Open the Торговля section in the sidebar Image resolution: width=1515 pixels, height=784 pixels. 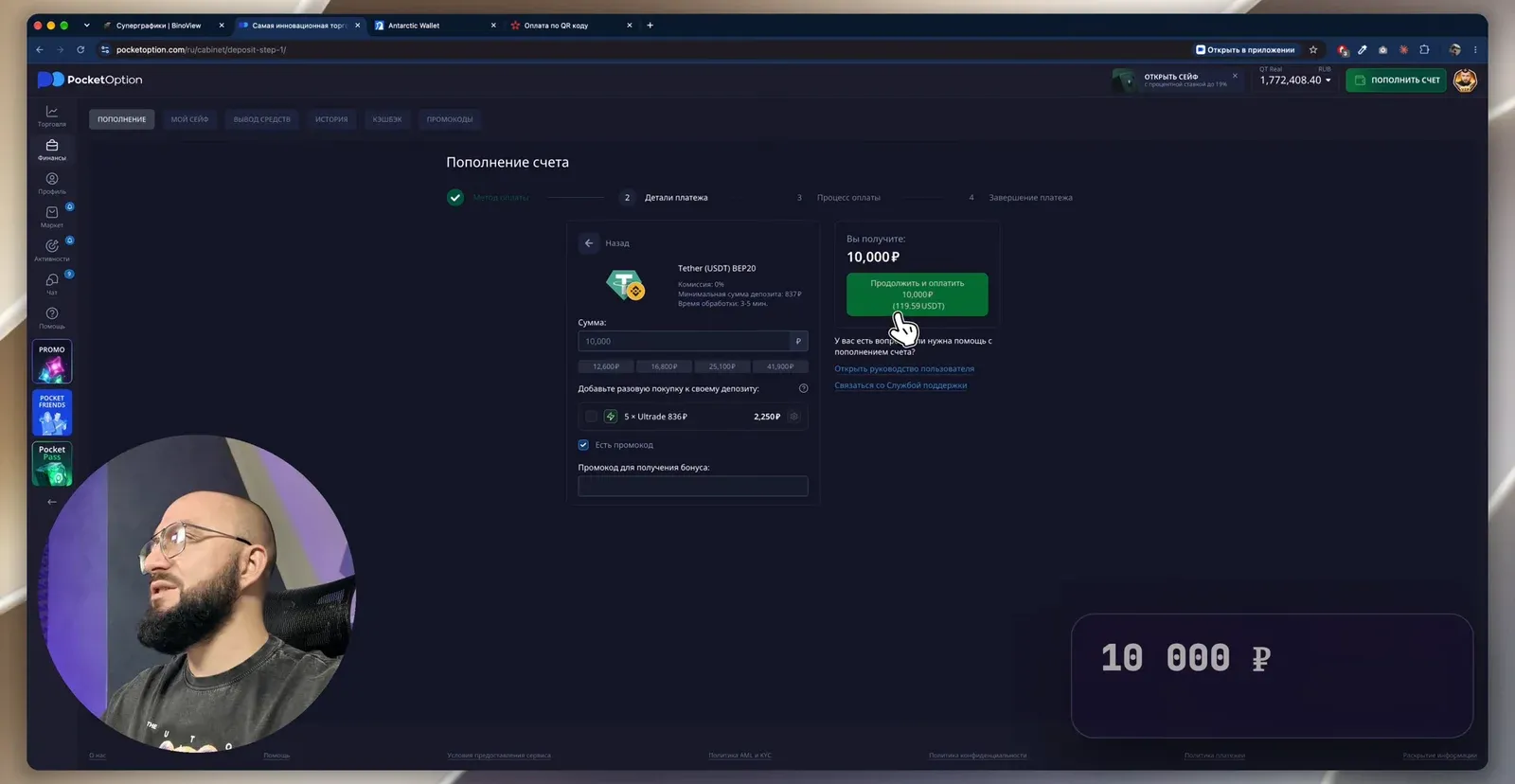click(x=52, y=116)
